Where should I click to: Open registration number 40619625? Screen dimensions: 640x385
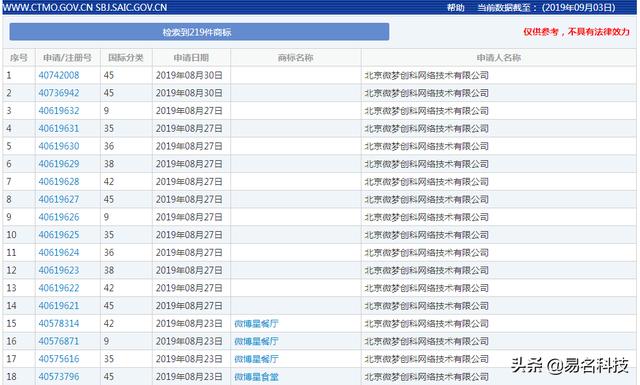[59, 235]
